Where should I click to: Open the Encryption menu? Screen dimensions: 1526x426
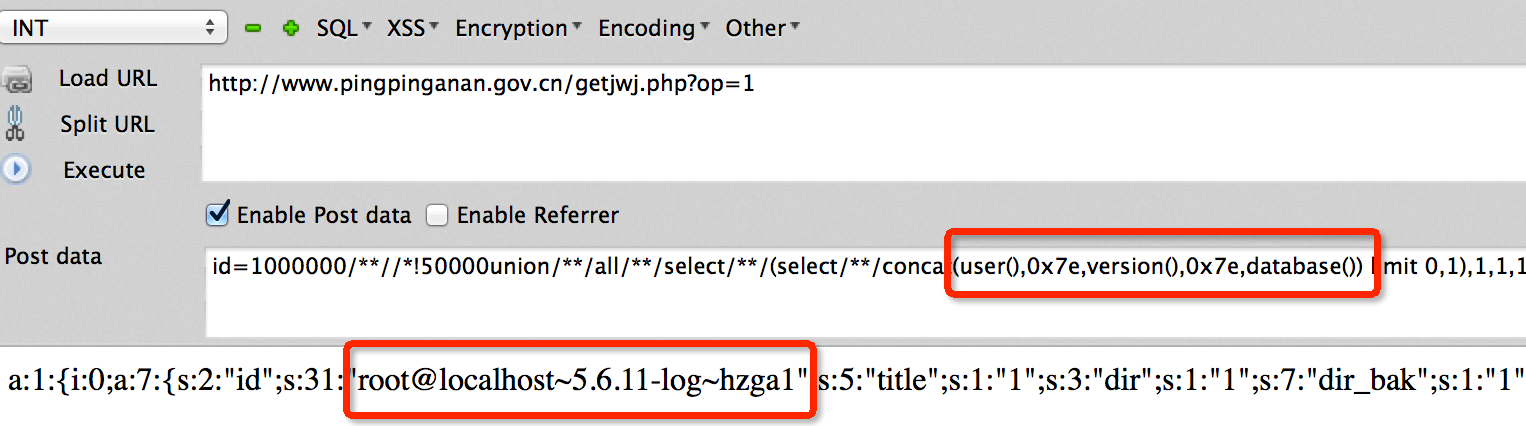[519, 28]
